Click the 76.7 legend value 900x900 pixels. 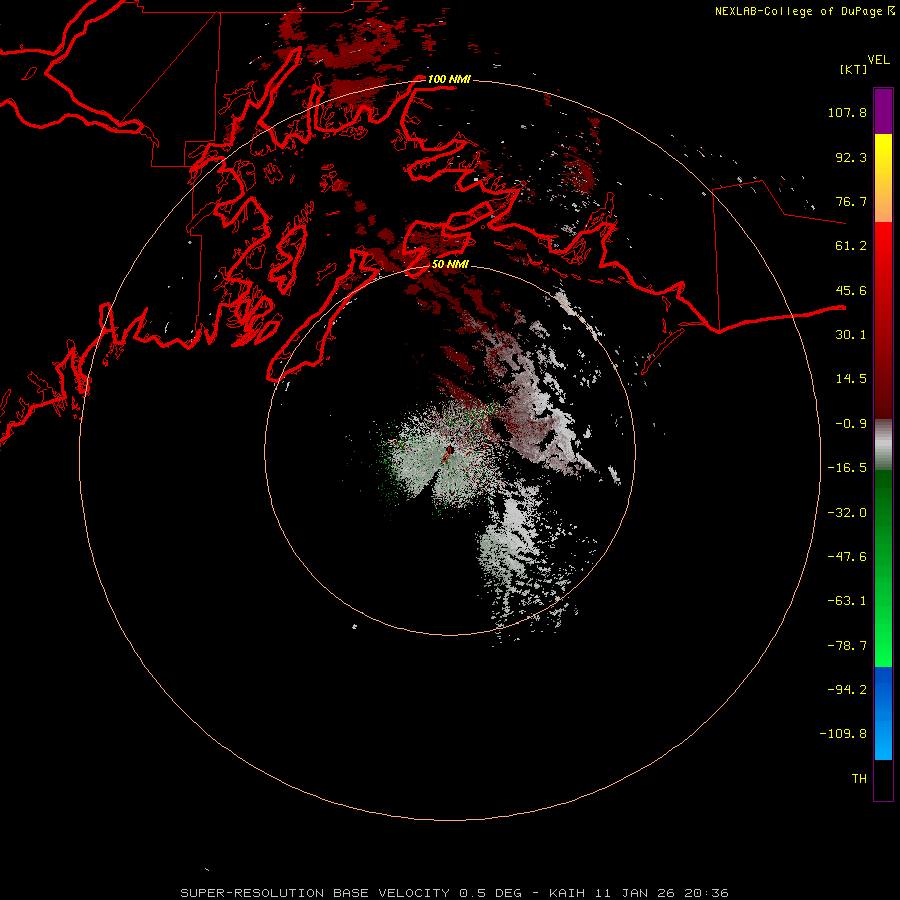click(851, 201)
